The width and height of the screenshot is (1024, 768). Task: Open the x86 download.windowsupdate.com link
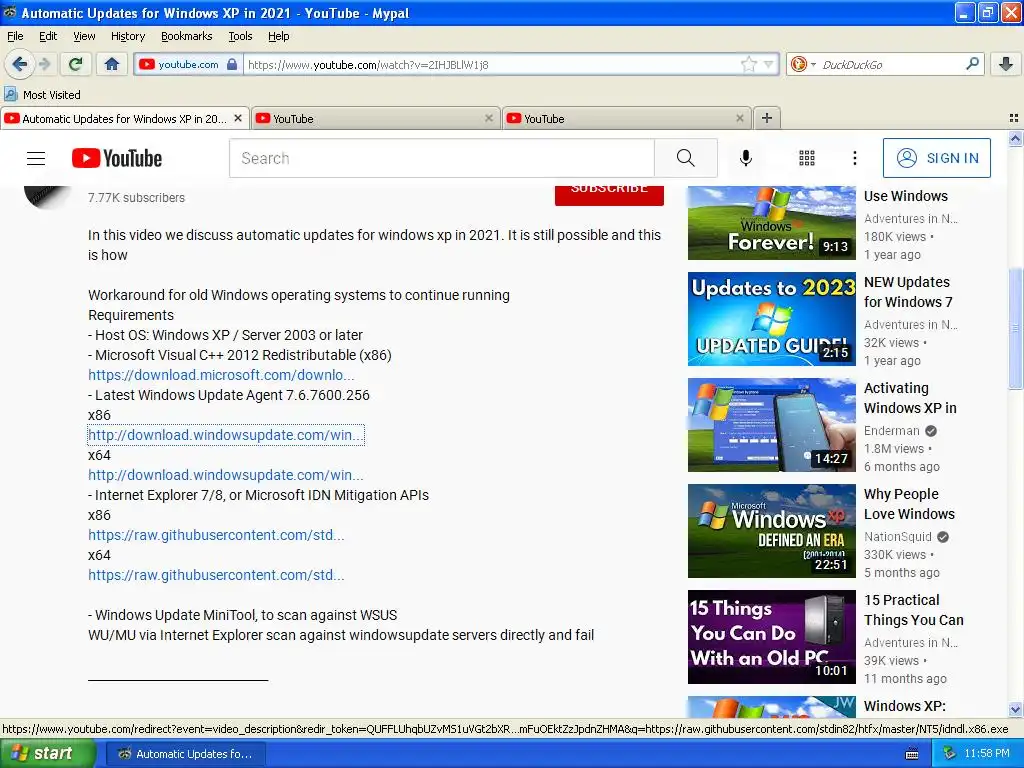pyautogui.click(x=226, y=435)
